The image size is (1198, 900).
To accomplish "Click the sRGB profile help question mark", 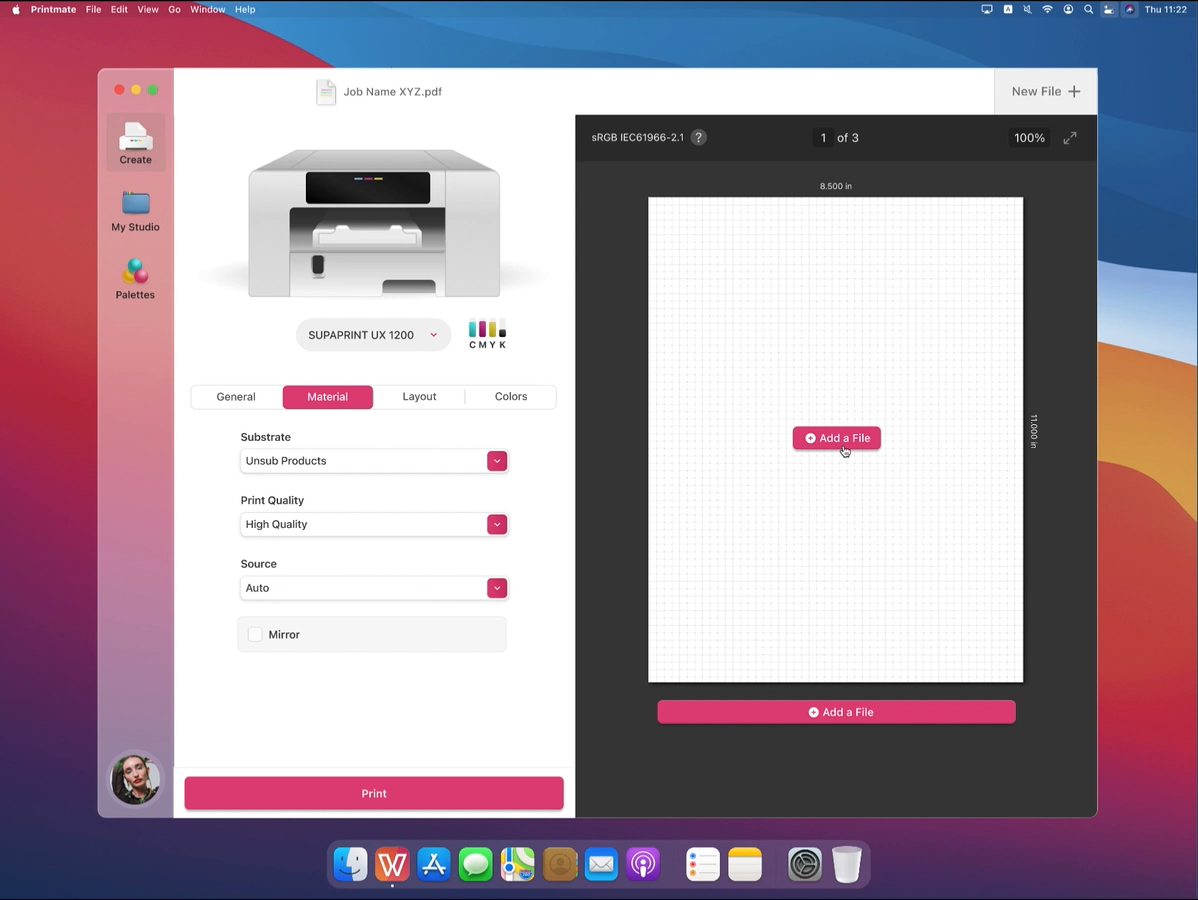I will (x=698, y=137).
